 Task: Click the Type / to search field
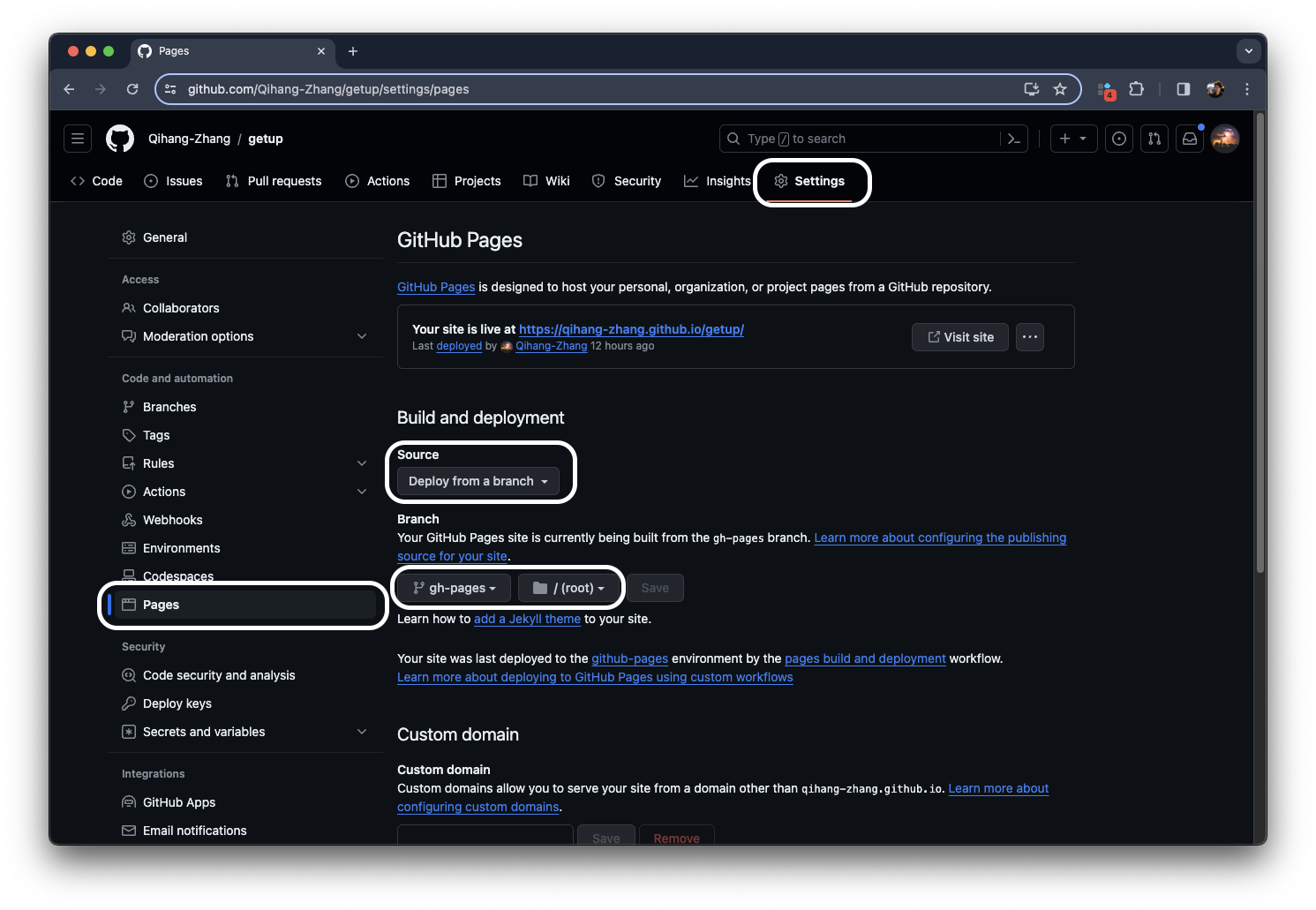point(861,139)
